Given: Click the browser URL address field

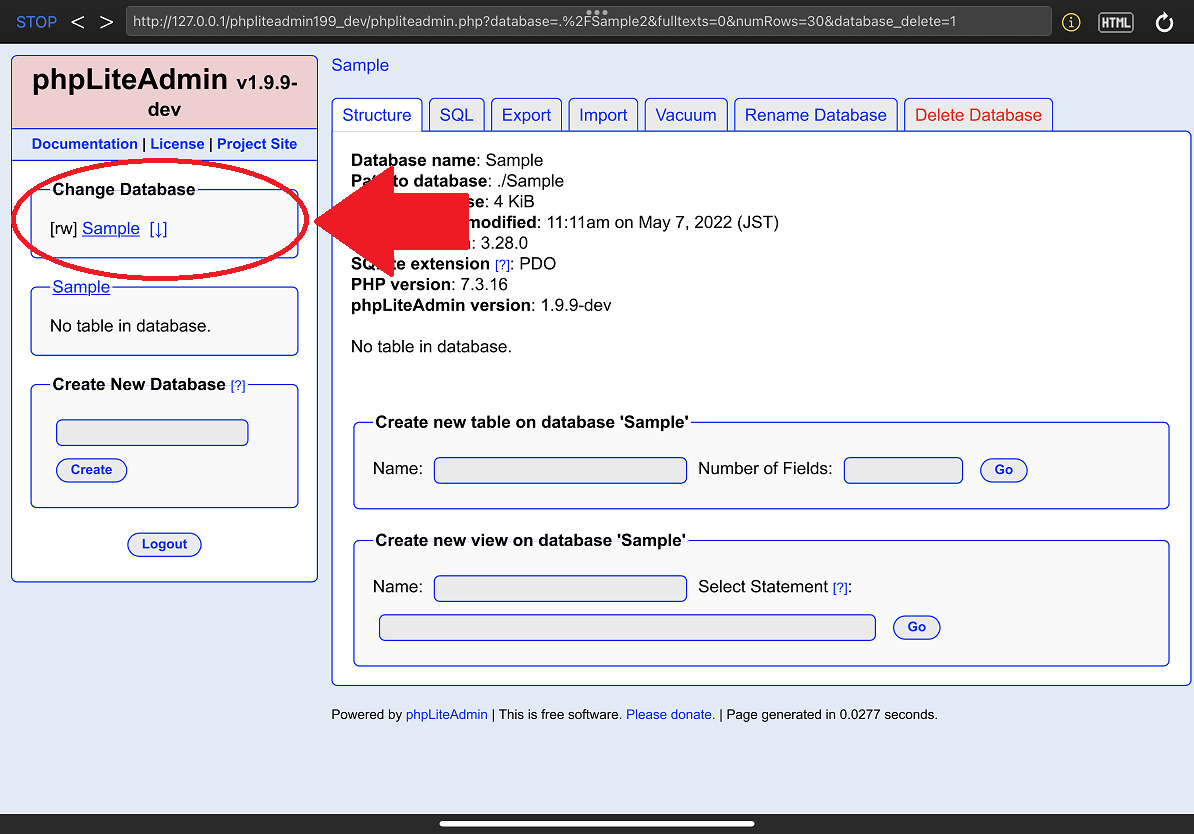Looking at the screenshot, I should [x=588, y=21].
